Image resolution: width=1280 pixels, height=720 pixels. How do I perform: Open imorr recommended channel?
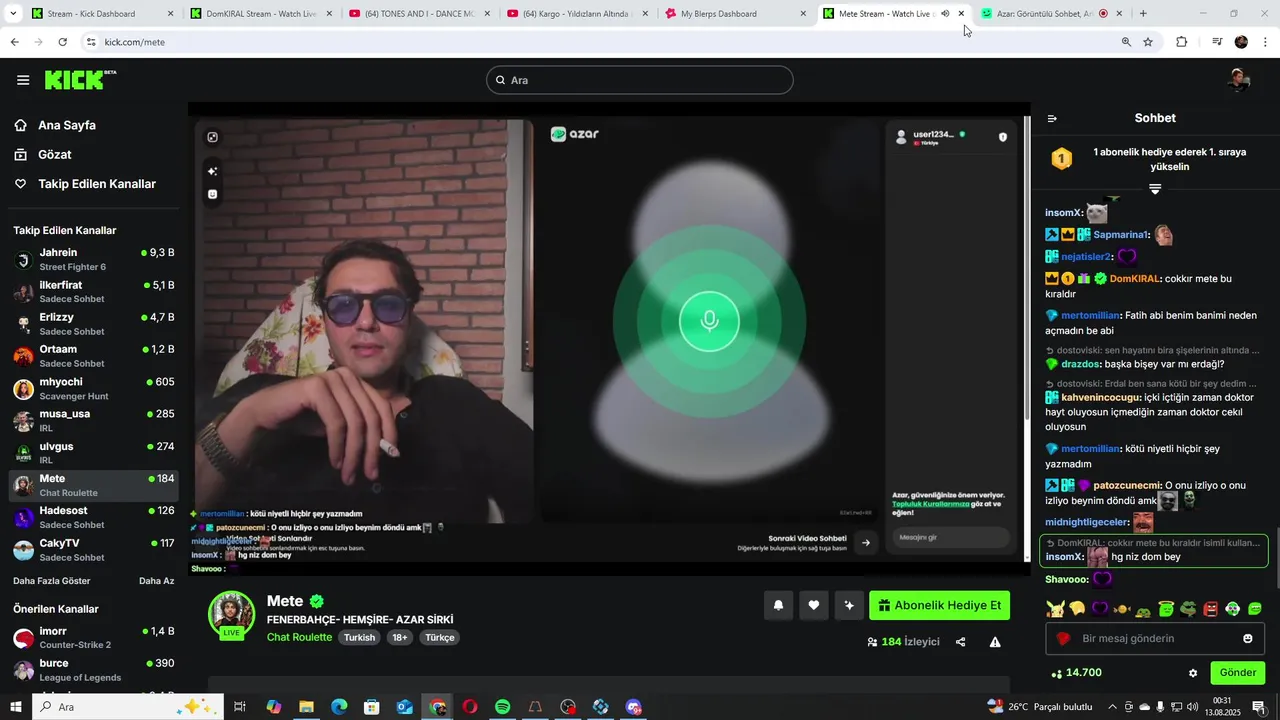point(94,638)
